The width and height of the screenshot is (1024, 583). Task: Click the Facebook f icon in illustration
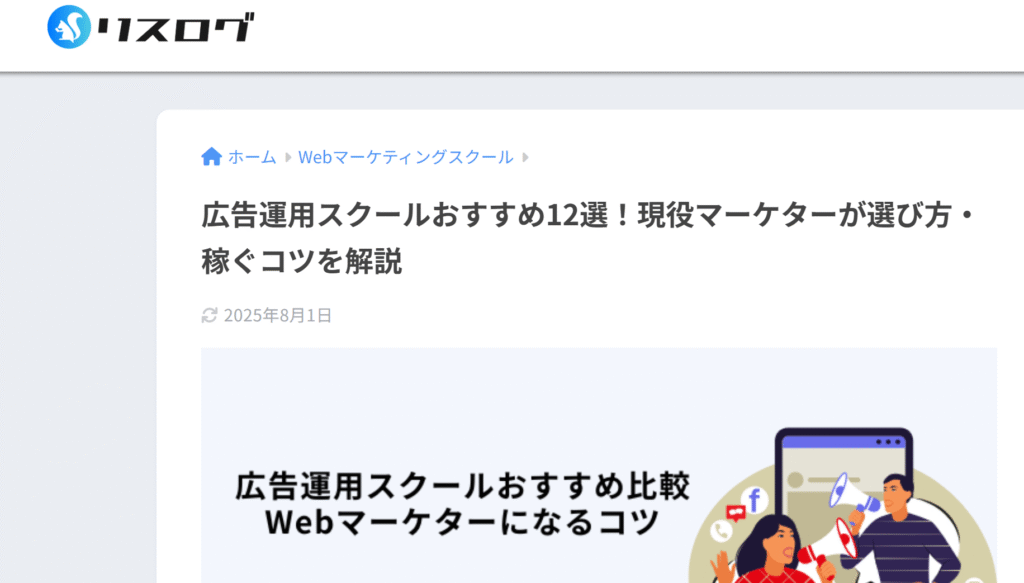(x=754, y=501)
